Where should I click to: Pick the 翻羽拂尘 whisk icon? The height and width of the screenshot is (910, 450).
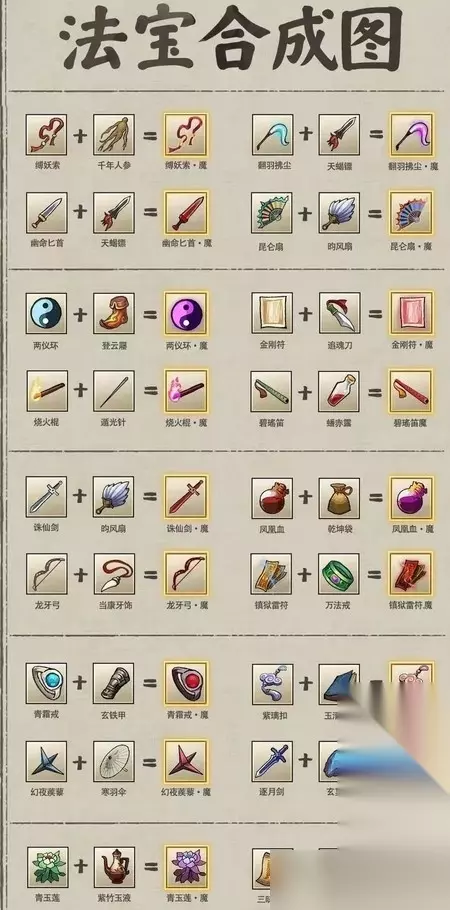(x=272, y=135)
